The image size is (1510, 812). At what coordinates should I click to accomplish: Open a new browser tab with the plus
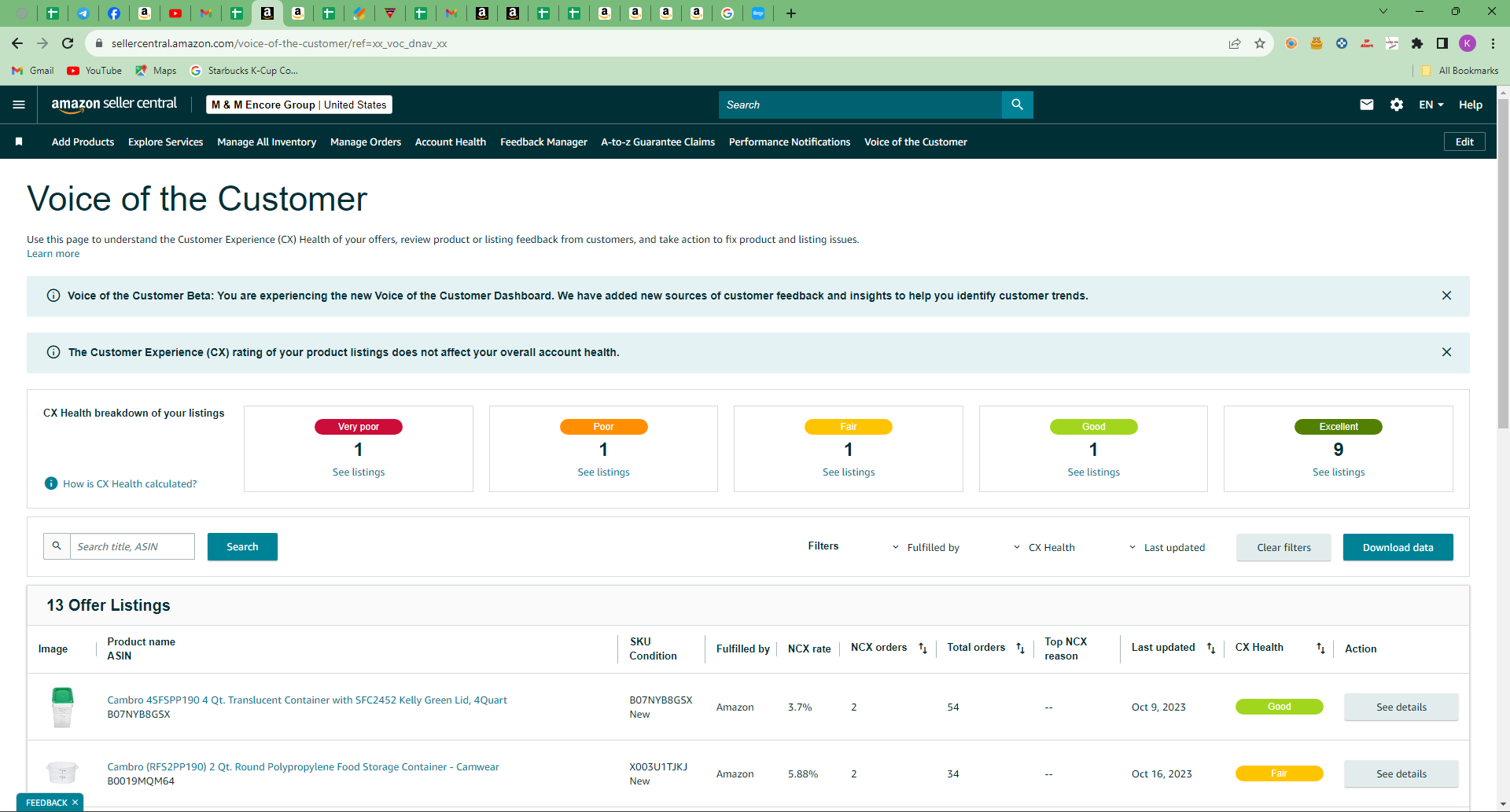791,13
